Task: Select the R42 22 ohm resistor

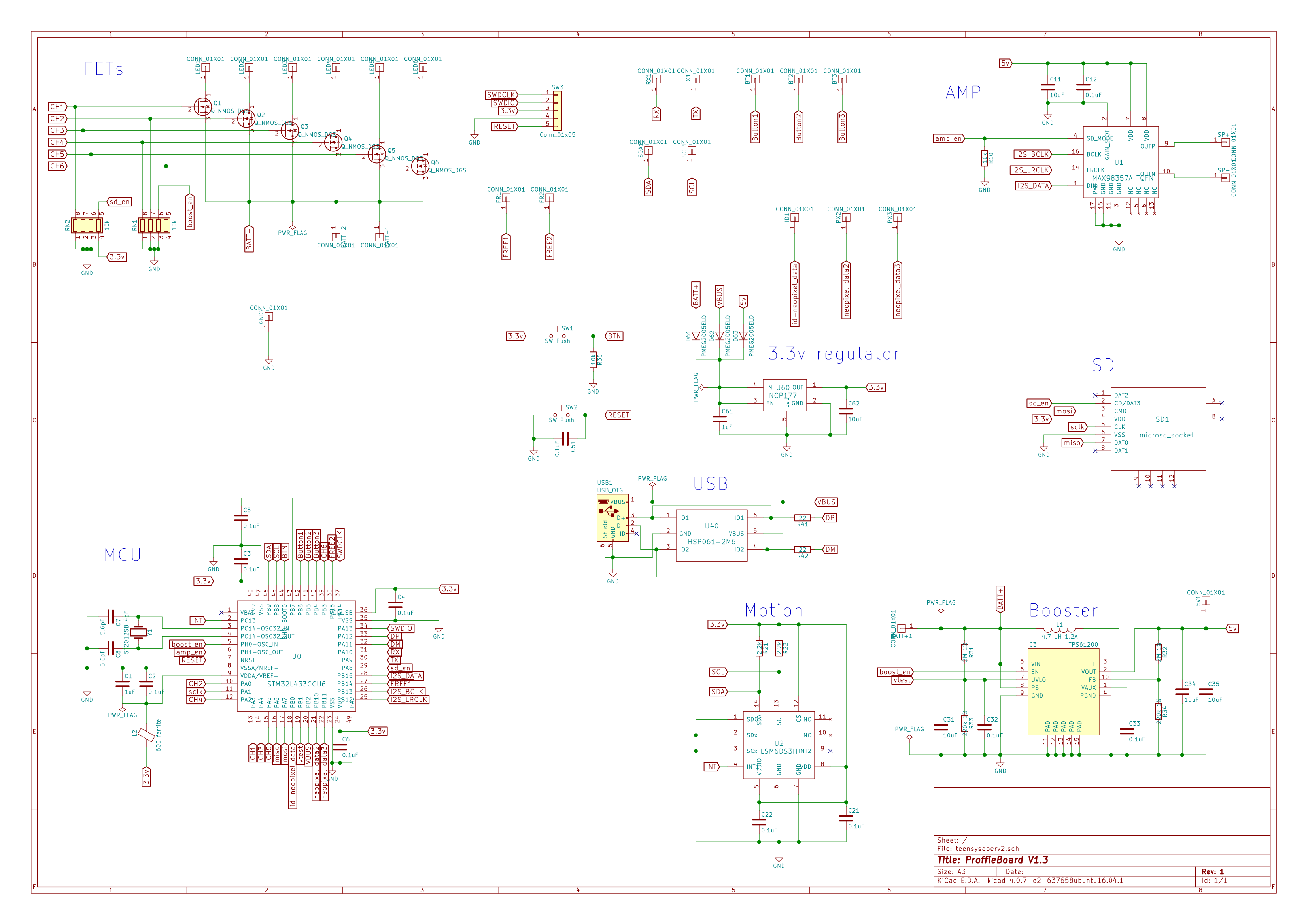Action: click(802, 549)
